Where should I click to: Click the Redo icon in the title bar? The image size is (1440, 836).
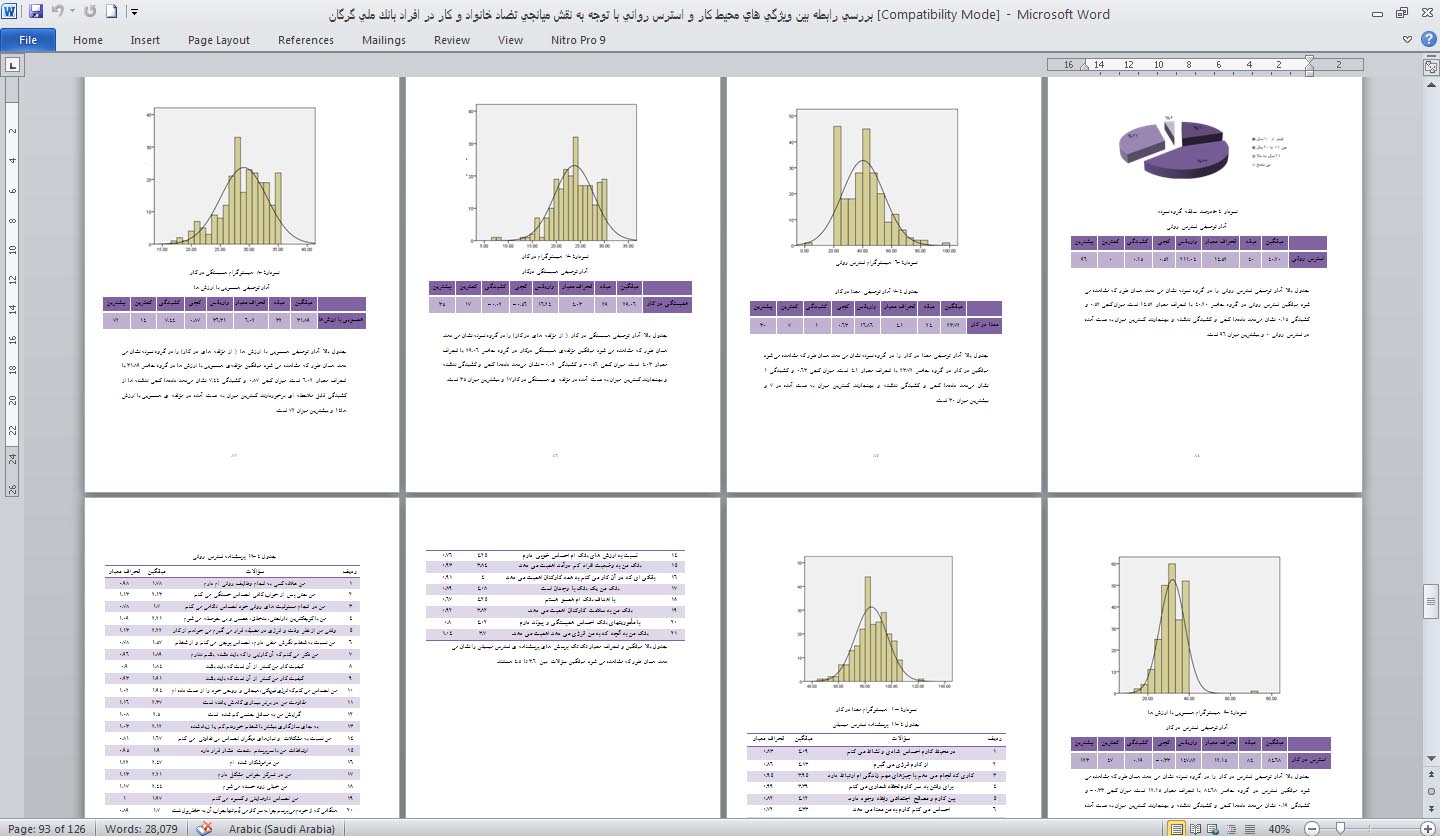(x=92, y=14)
